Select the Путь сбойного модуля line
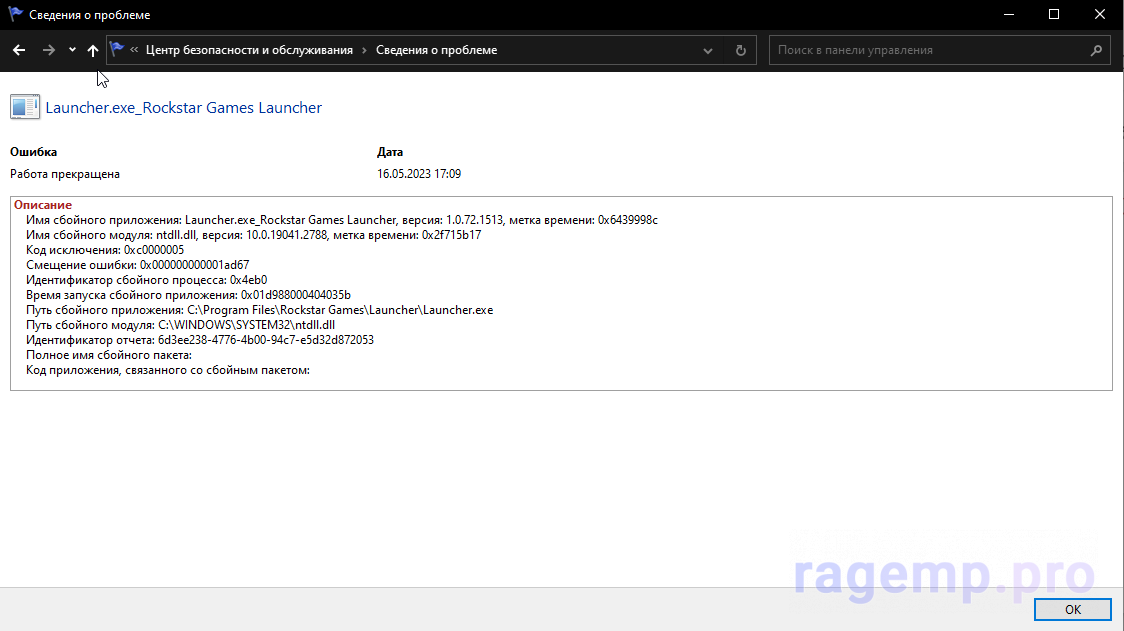 point(181,325)
